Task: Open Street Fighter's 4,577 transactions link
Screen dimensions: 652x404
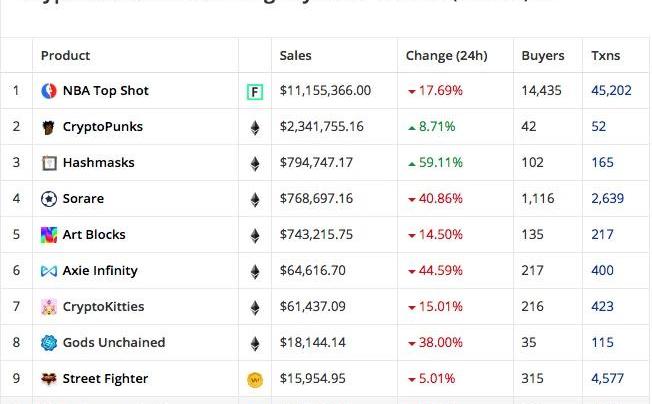Action: pyautogui.click(x=607, y=379)
